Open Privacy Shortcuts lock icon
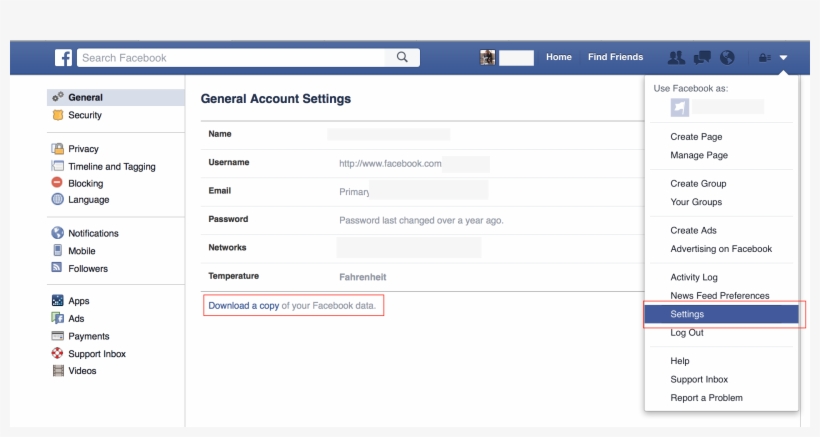The height and width of the screenshot is (437, 820). pyautogui.click(x=765, y=58)
